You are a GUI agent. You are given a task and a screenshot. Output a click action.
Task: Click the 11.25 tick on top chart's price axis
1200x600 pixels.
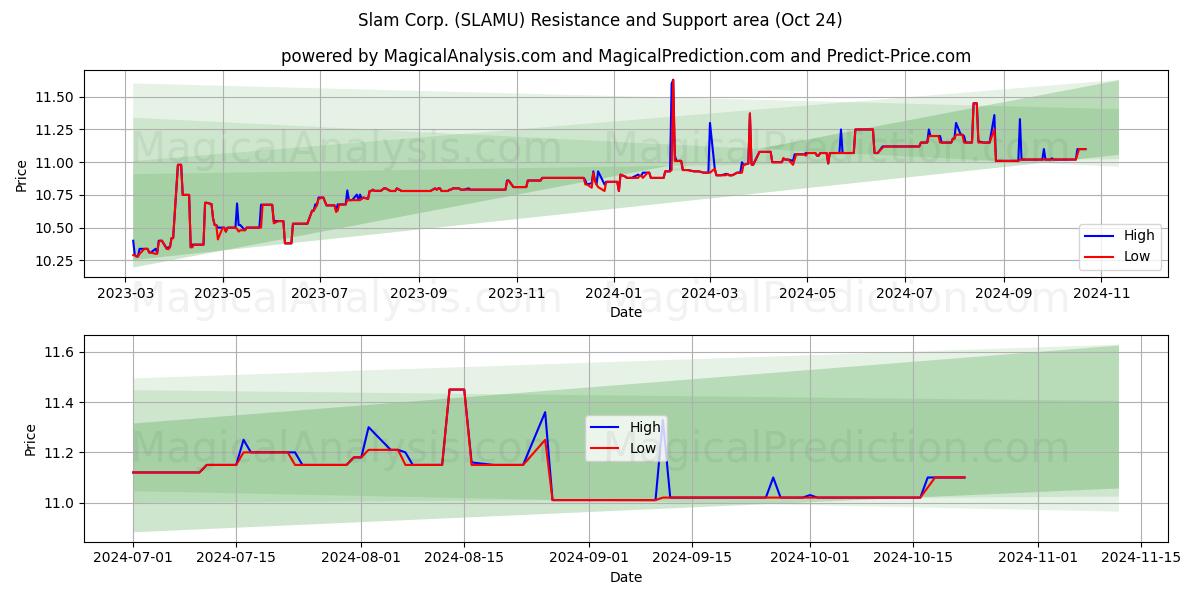[x=56, y=130]
